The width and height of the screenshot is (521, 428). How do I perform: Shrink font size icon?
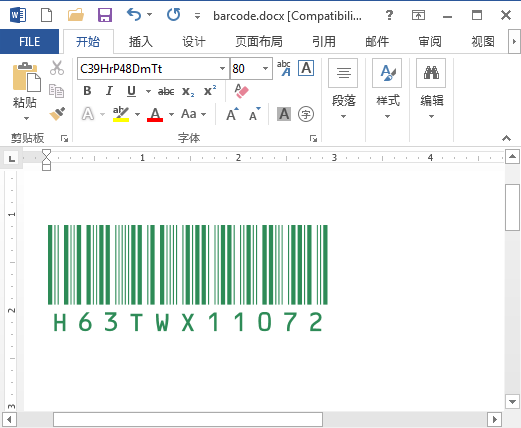[x=255, y=114]
